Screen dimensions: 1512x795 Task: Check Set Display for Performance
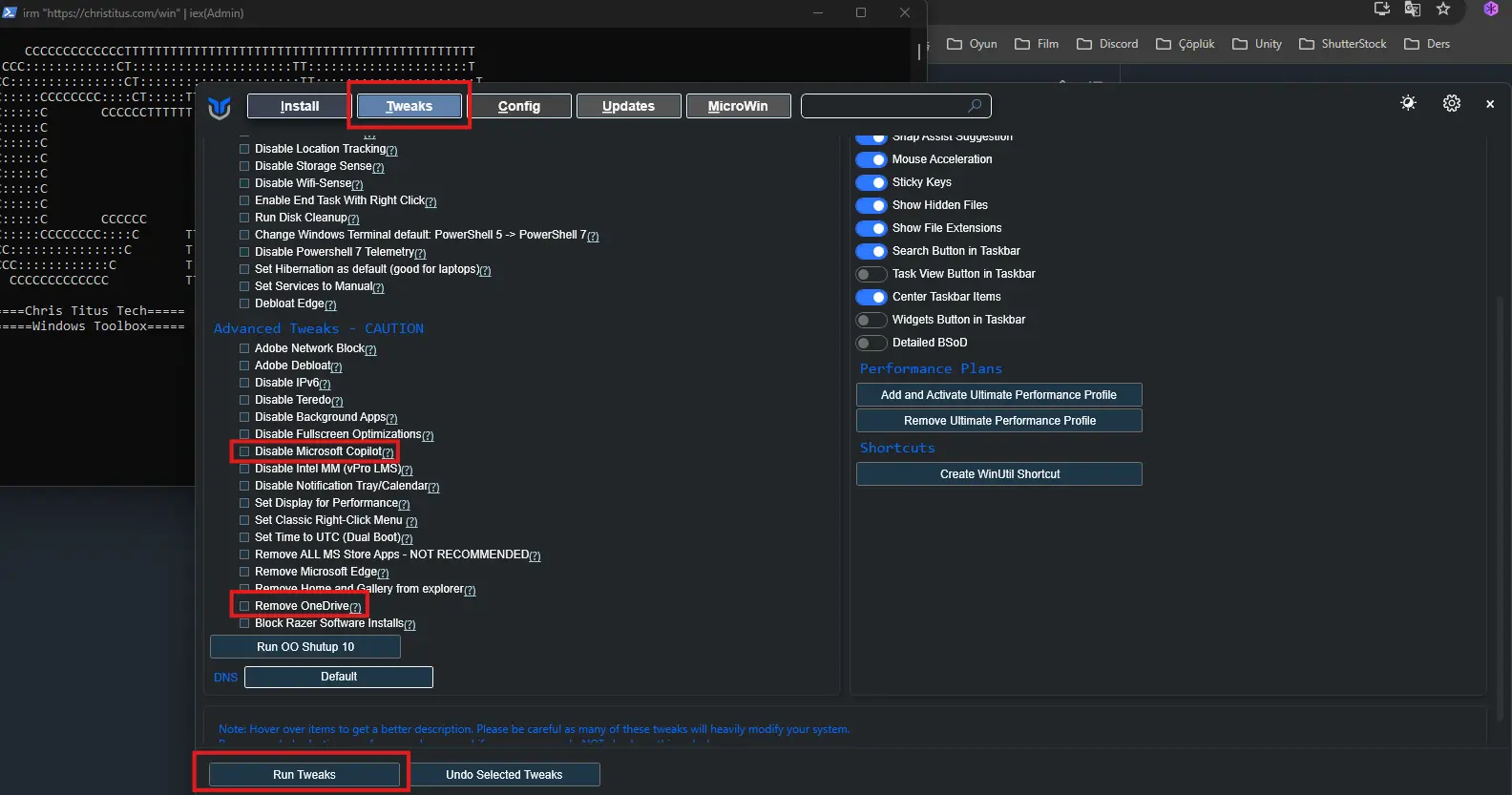(244, 503)
